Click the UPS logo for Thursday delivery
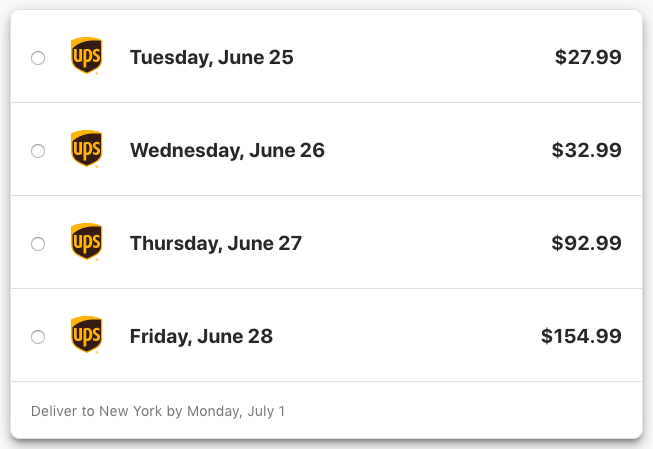Screen dimensions: 653x449 pyautogui.click(x=86, y=242)
